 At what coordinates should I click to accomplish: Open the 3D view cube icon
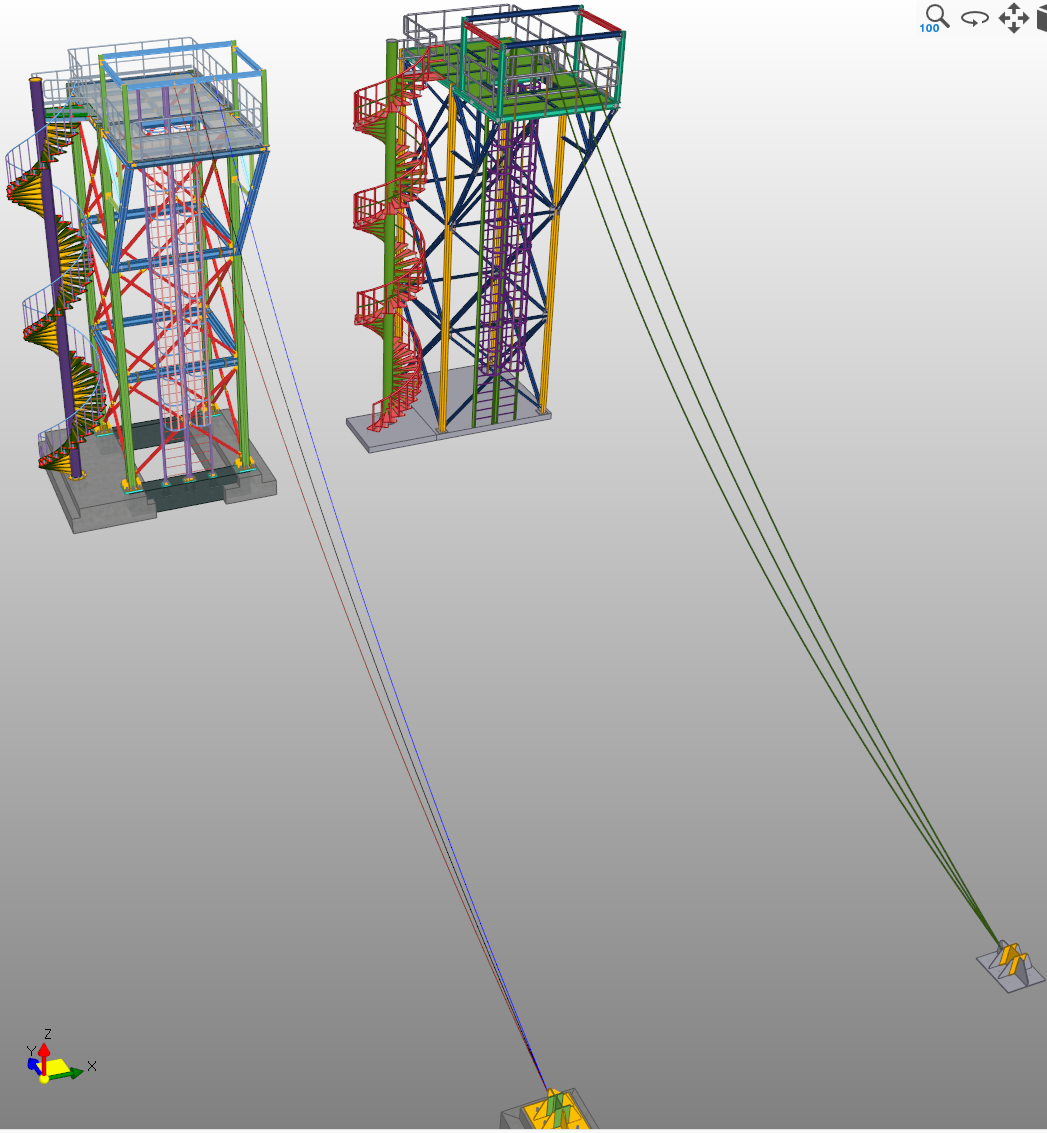(x=1041, y=18)
